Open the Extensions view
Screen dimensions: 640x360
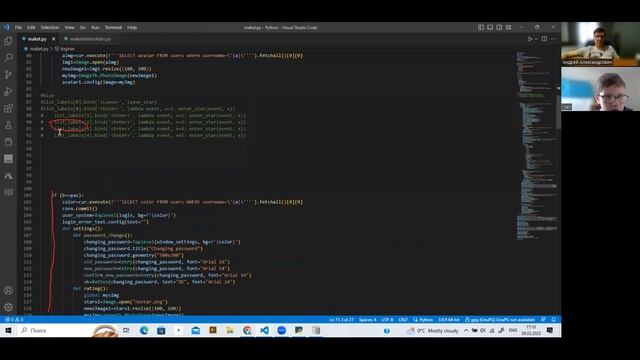coord(8,109)
